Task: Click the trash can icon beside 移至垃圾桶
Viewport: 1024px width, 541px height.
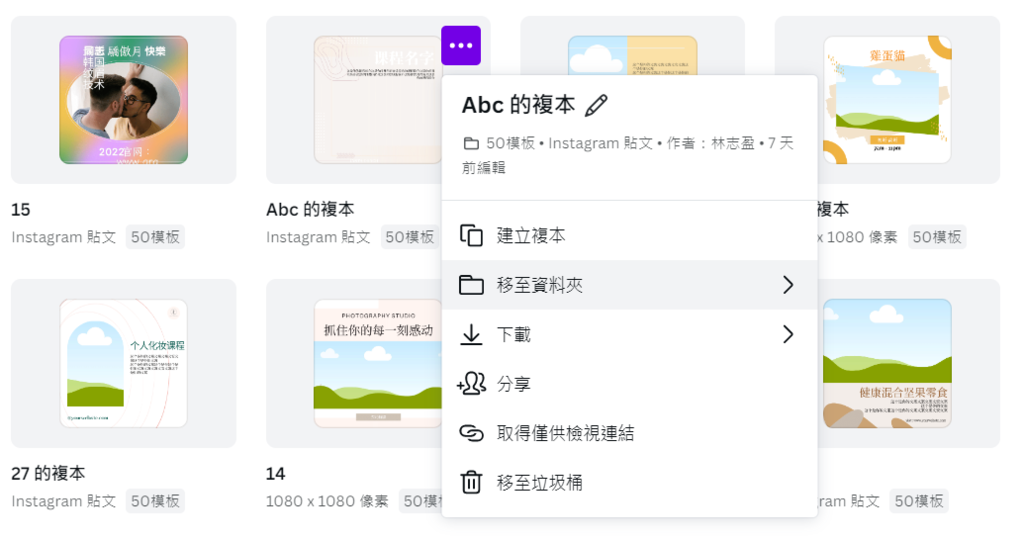Action: point(471,483)
